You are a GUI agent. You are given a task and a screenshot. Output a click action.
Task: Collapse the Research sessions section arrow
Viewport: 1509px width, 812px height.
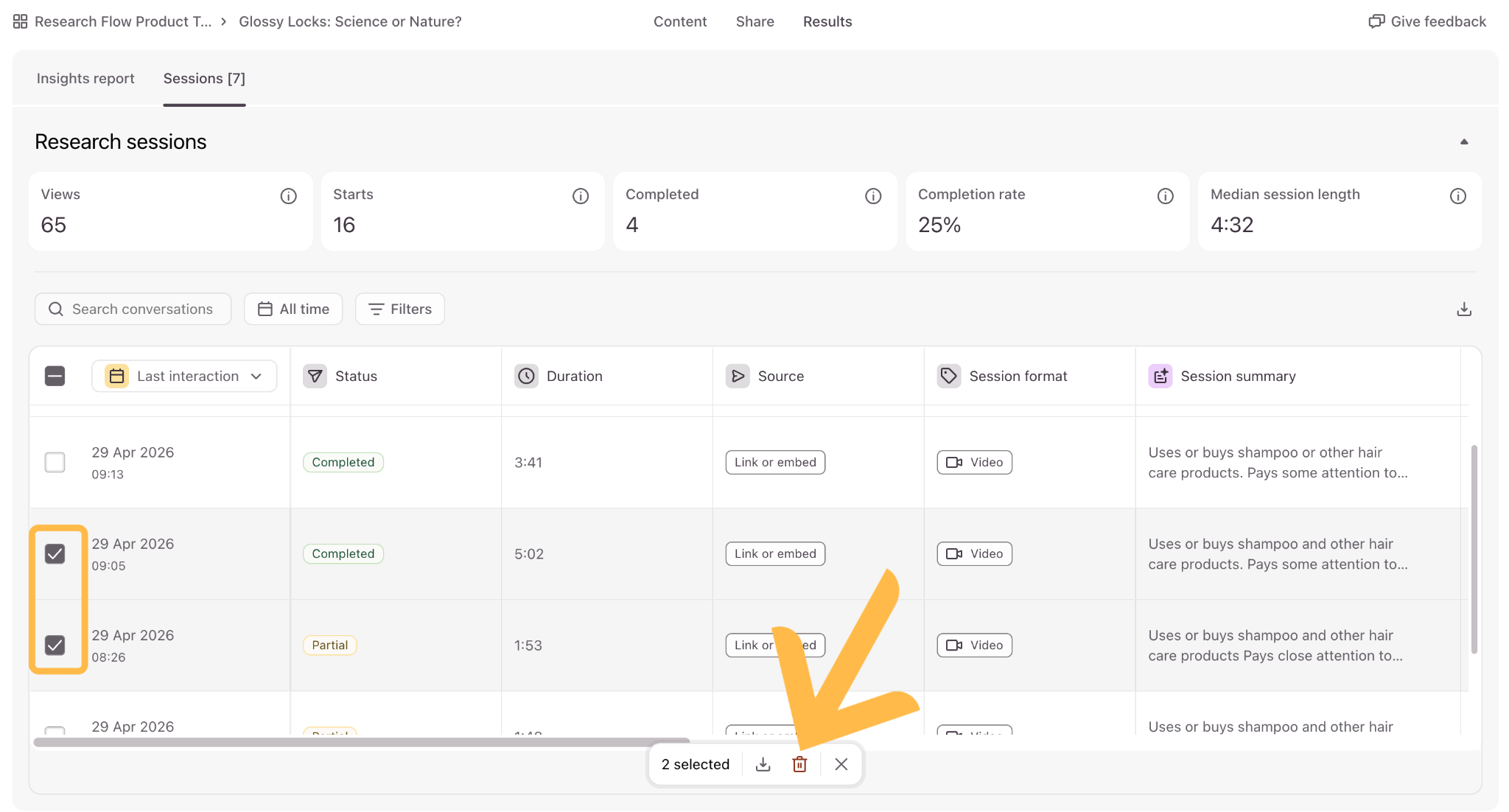(x=1463, y=141)
